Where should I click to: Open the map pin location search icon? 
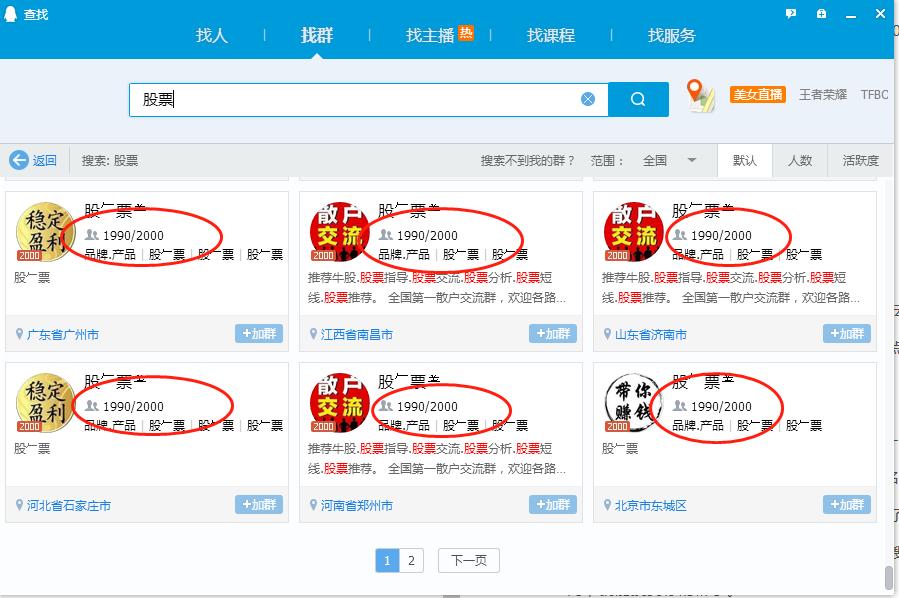tap(700, 95)
